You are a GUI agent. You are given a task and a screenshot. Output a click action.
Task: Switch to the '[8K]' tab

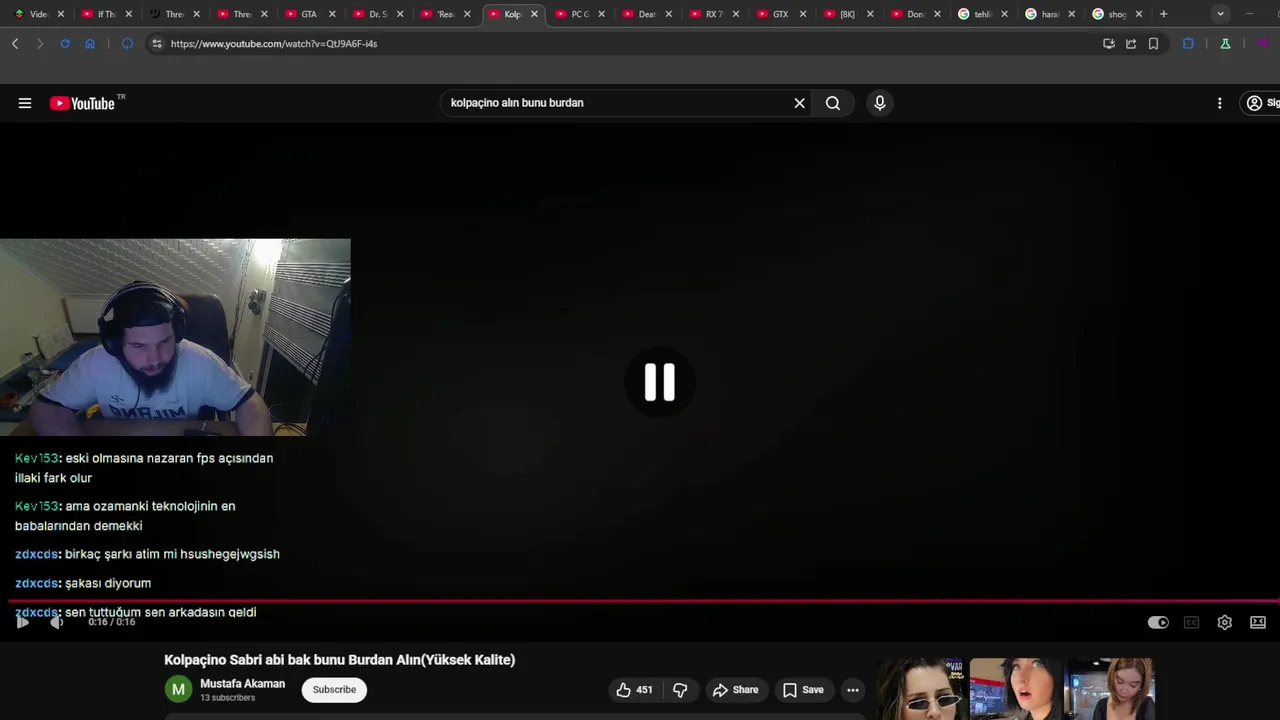tap(847, 14)
